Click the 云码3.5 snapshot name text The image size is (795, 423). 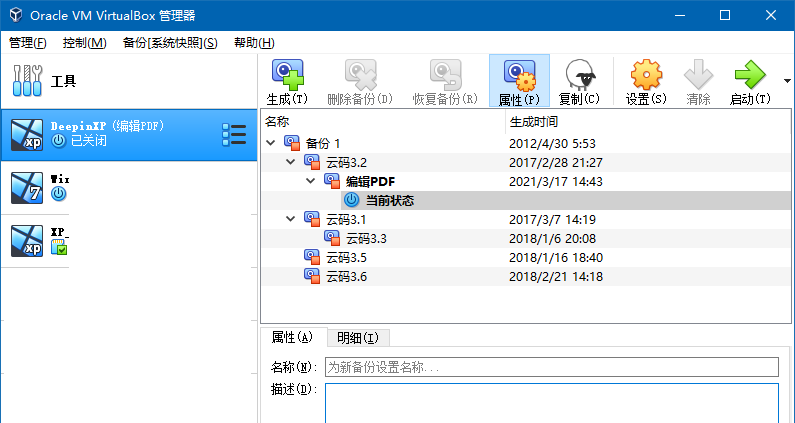click(346, 258)
